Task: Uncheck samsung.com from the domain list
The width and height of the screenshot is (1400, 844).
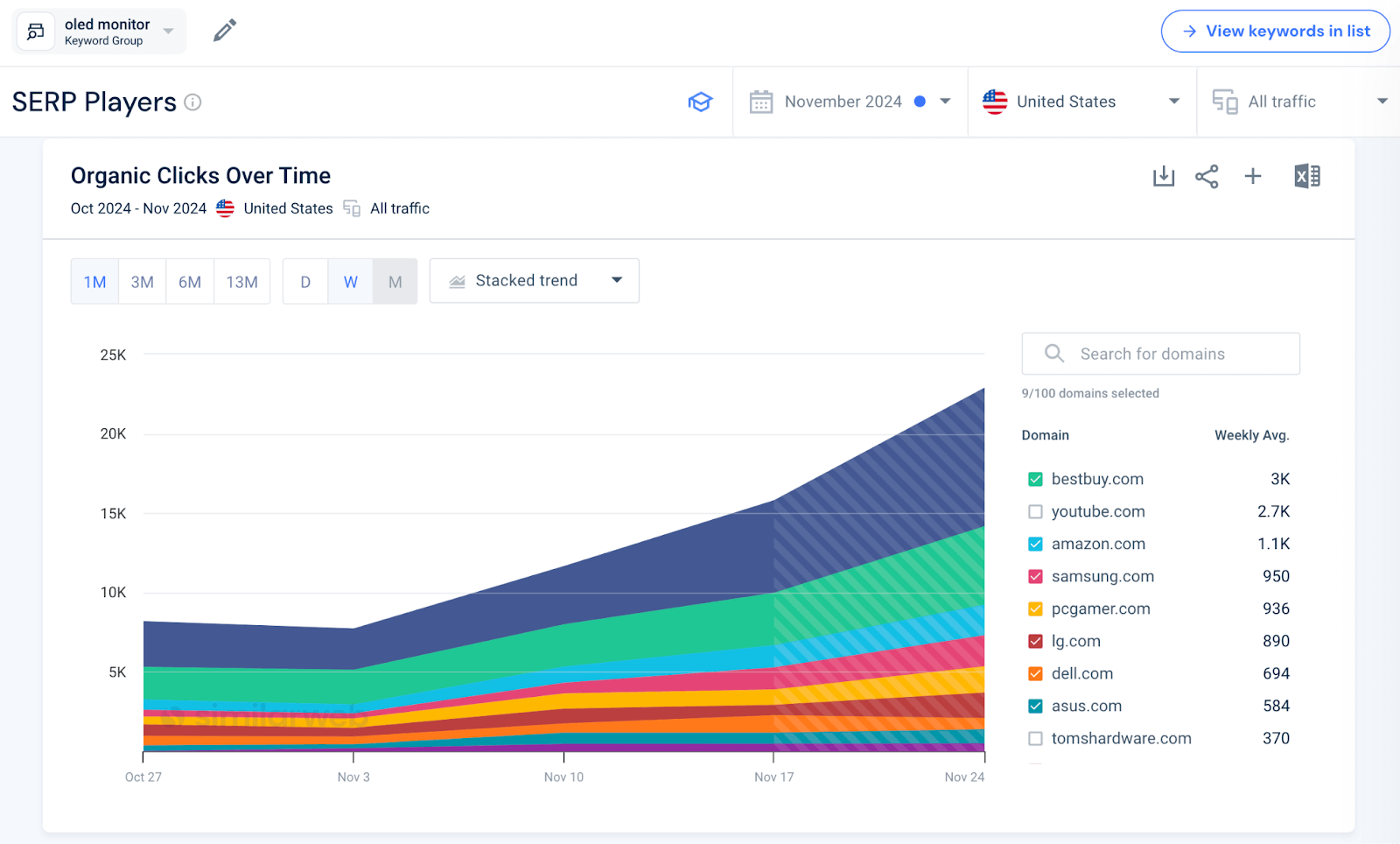Action: 1035,576
